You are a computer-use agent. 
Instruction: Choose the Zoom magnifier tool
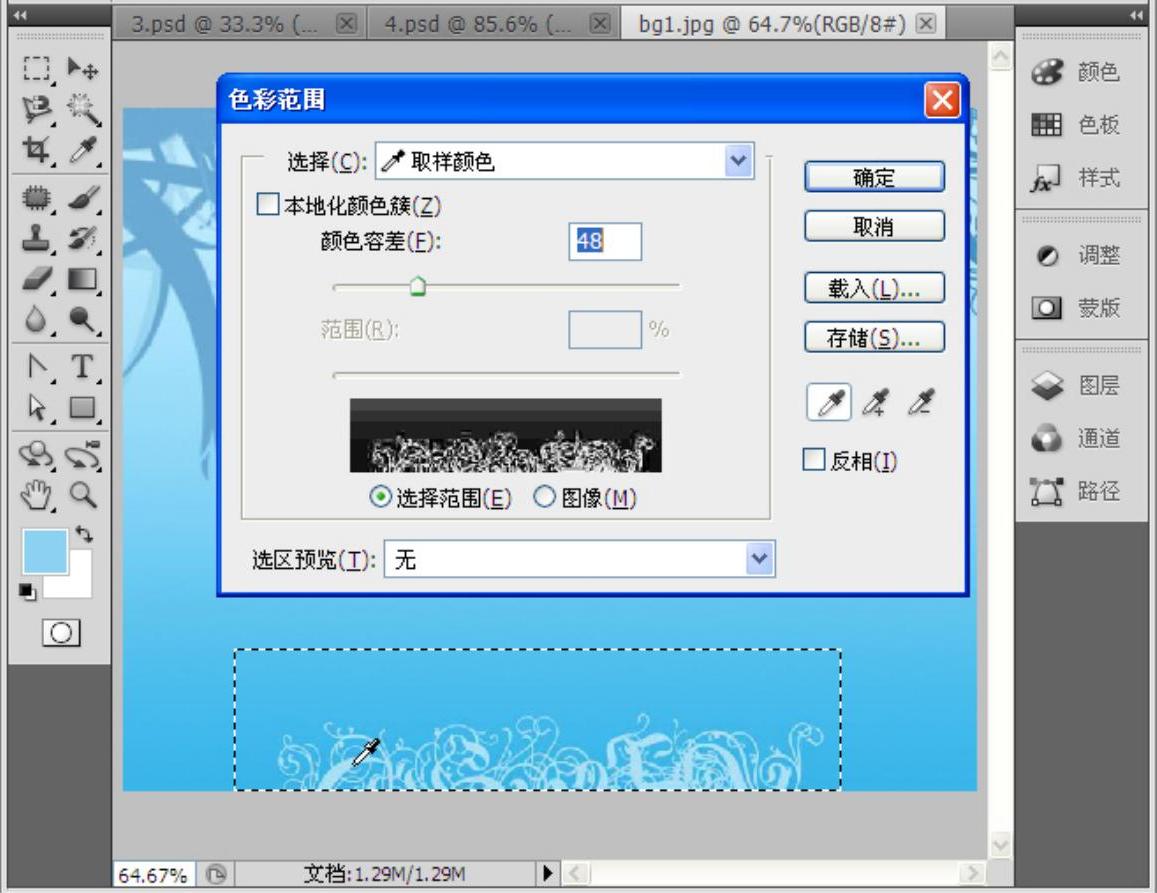82,493
